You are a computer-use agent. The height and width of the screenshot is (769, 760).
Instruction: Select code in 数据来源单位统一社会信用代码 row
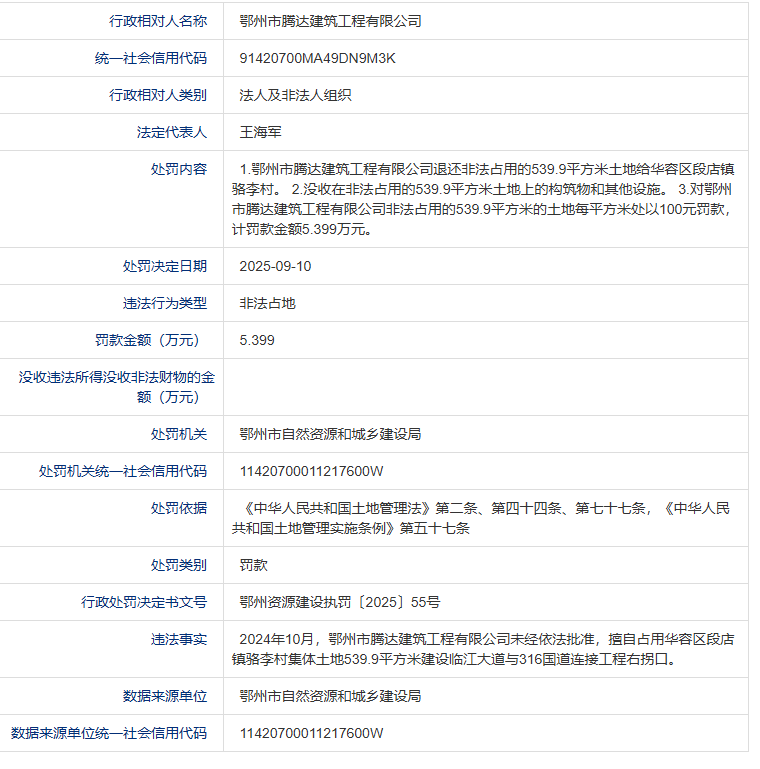pyautogui.click(x=311, y=733)
